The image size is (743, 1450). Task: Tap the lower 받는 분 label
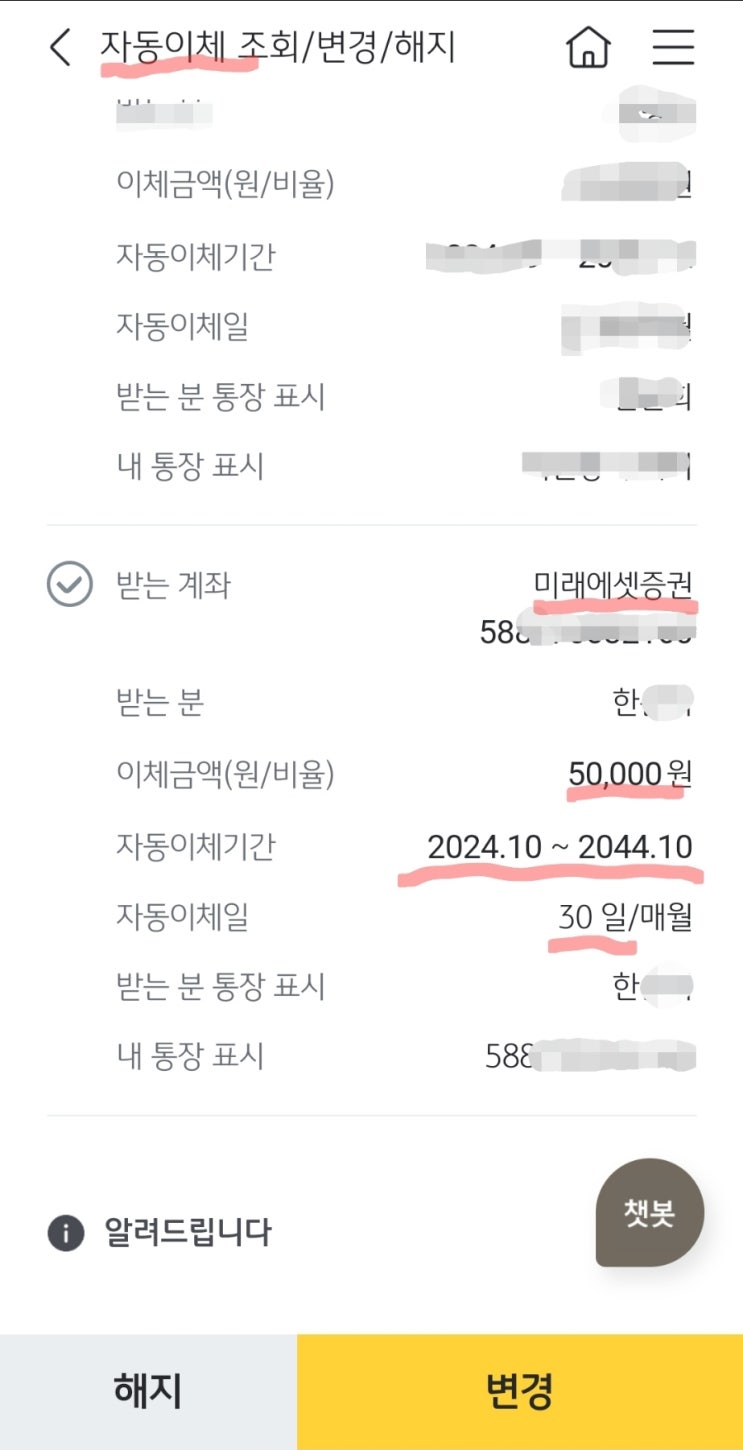pos(160,703)
